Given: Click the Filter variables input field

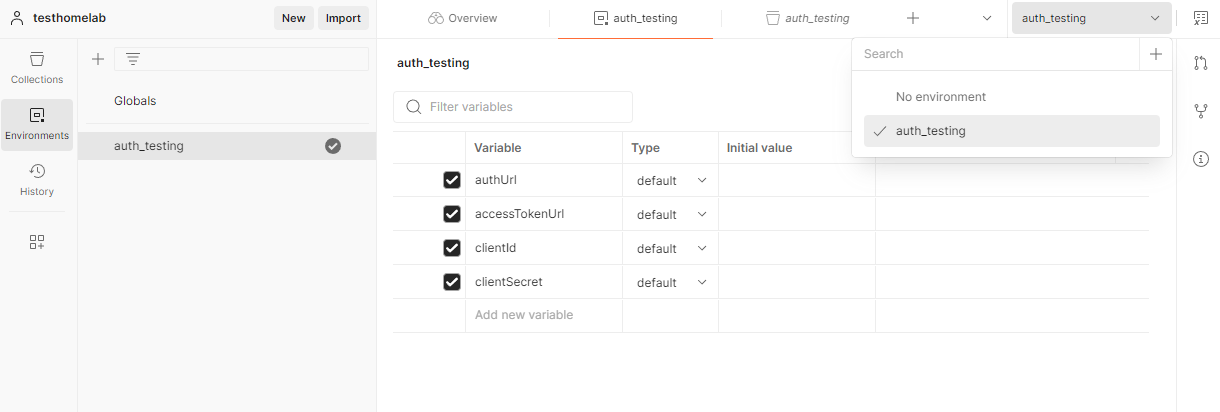Looking at the screenshot, I should pyautogui.click(x=525, y=107).
